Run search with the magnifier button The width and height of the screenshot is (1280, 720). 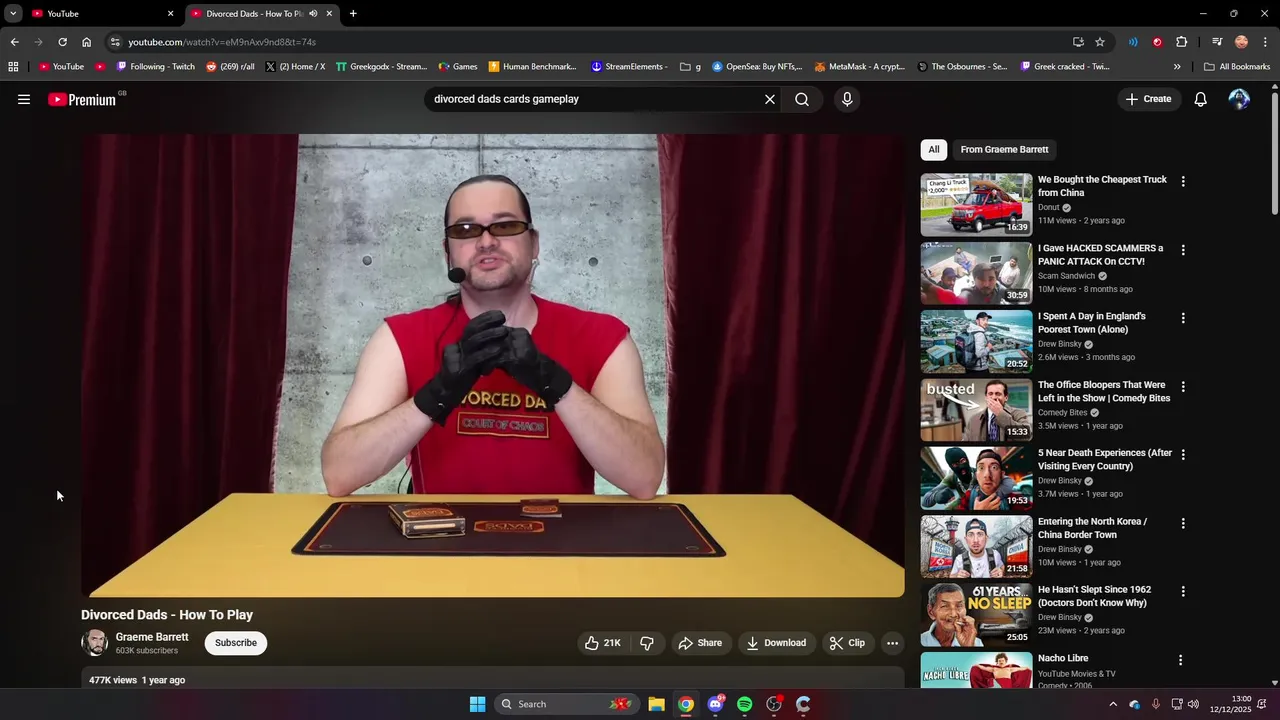(x=802, y=99)
